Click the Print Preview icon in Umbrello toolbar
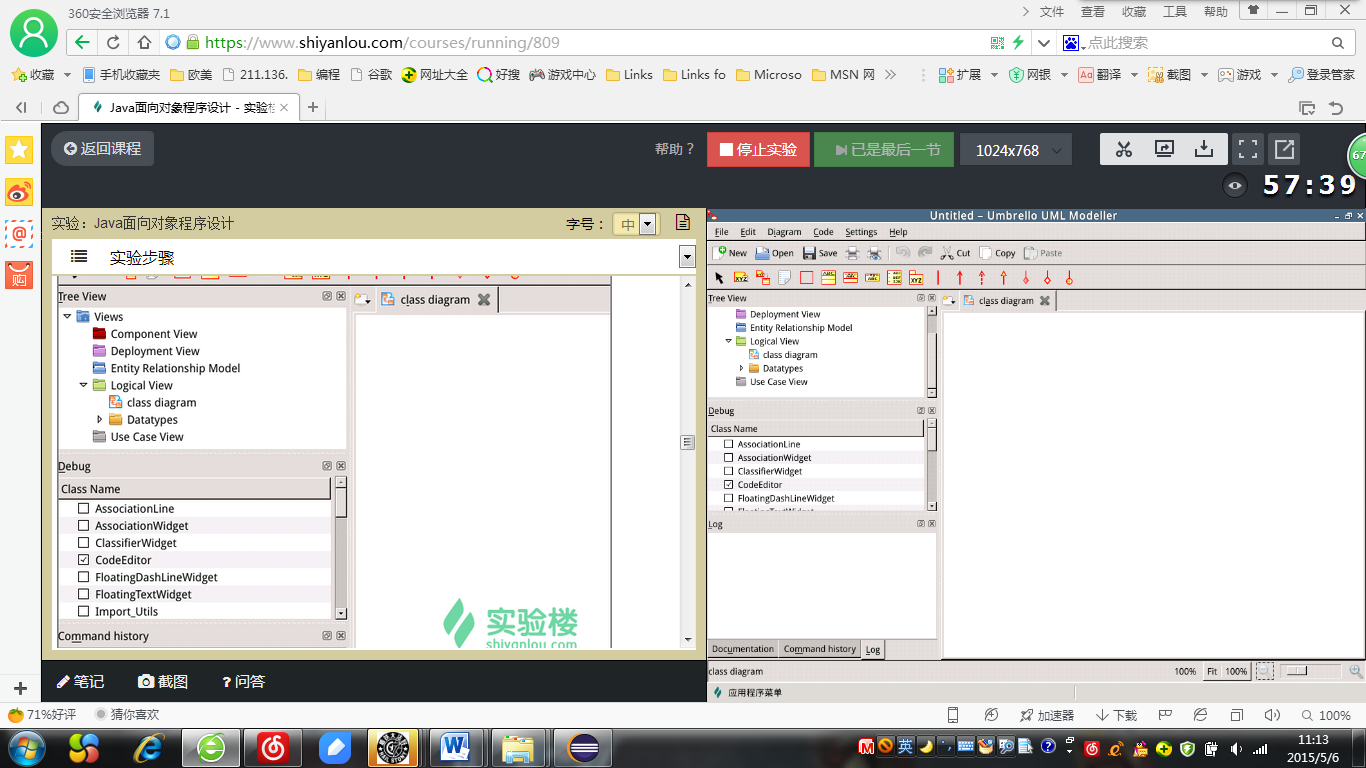 [x=875, y=253]
